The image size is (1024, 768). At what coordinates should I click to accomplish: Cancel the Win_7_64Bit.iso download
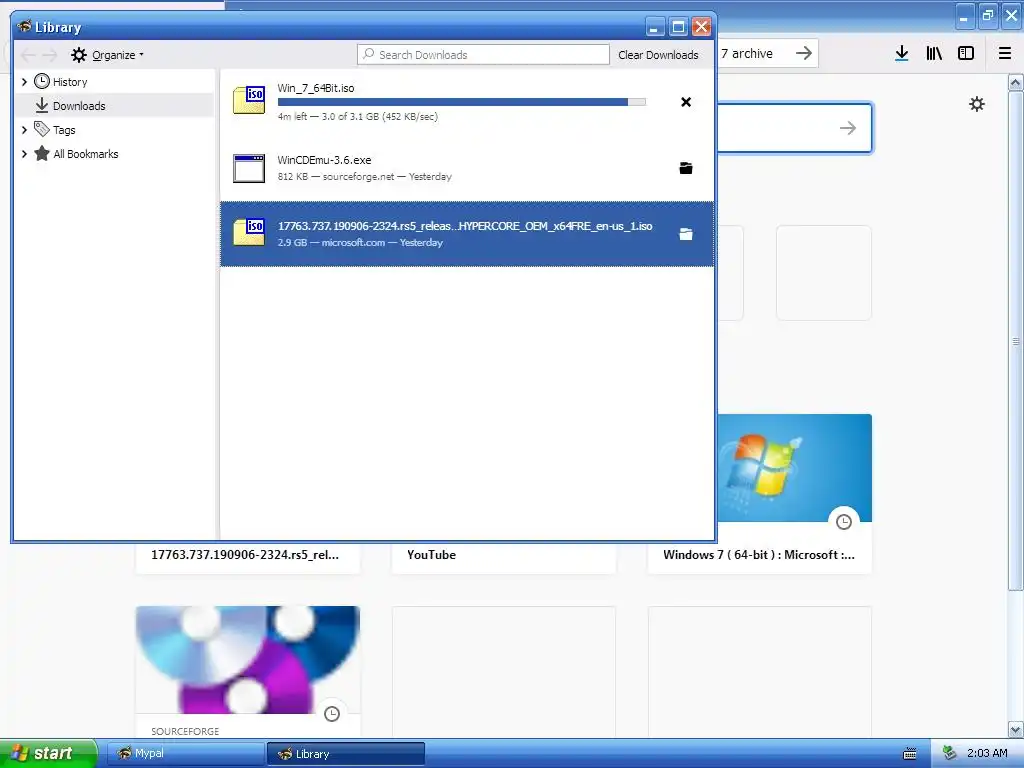coord(686,102)
